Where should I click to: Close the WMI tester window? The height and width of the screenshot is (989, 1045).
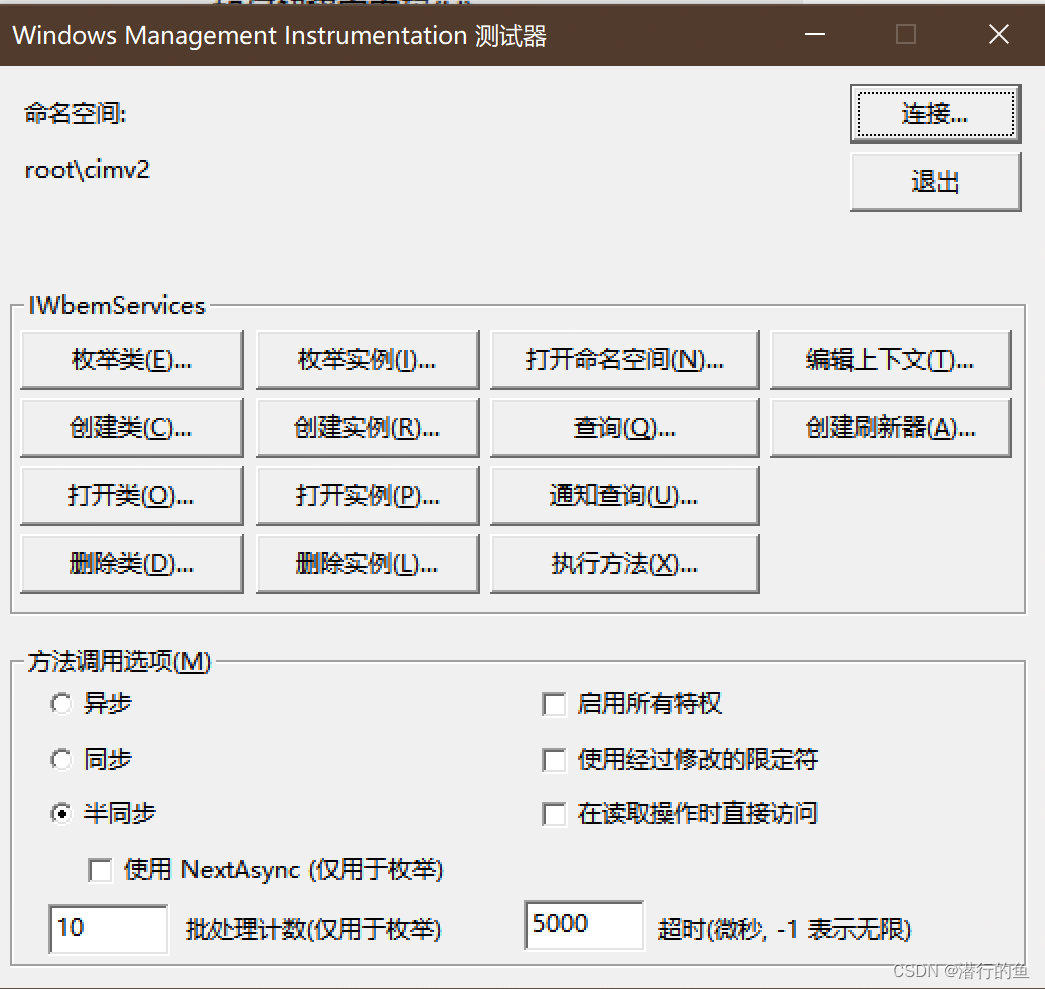(998, 34)
